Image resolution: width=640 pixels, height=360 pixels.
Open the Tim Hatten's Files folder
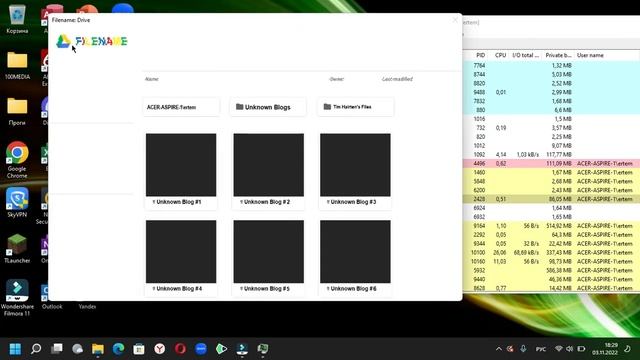pyautogui.click(x=356, y=107)
